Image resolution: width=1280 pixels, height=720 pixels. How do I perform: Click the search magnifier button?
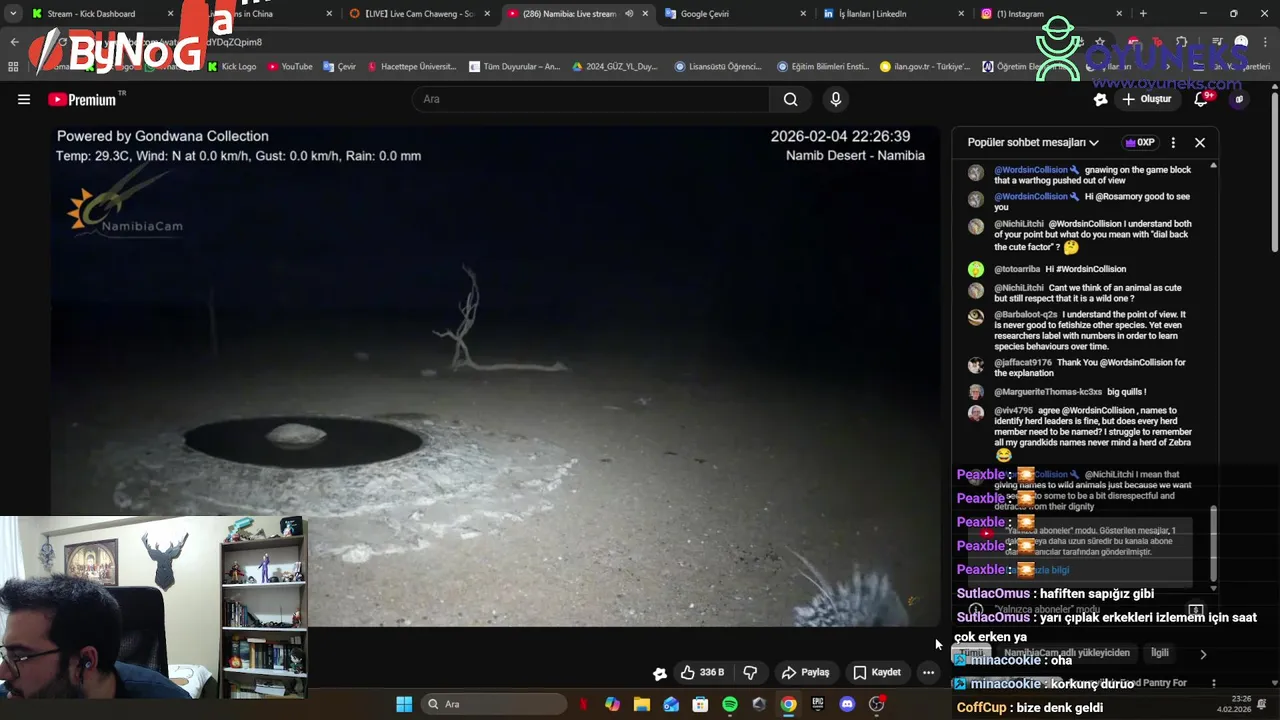[x=790, y=99]
